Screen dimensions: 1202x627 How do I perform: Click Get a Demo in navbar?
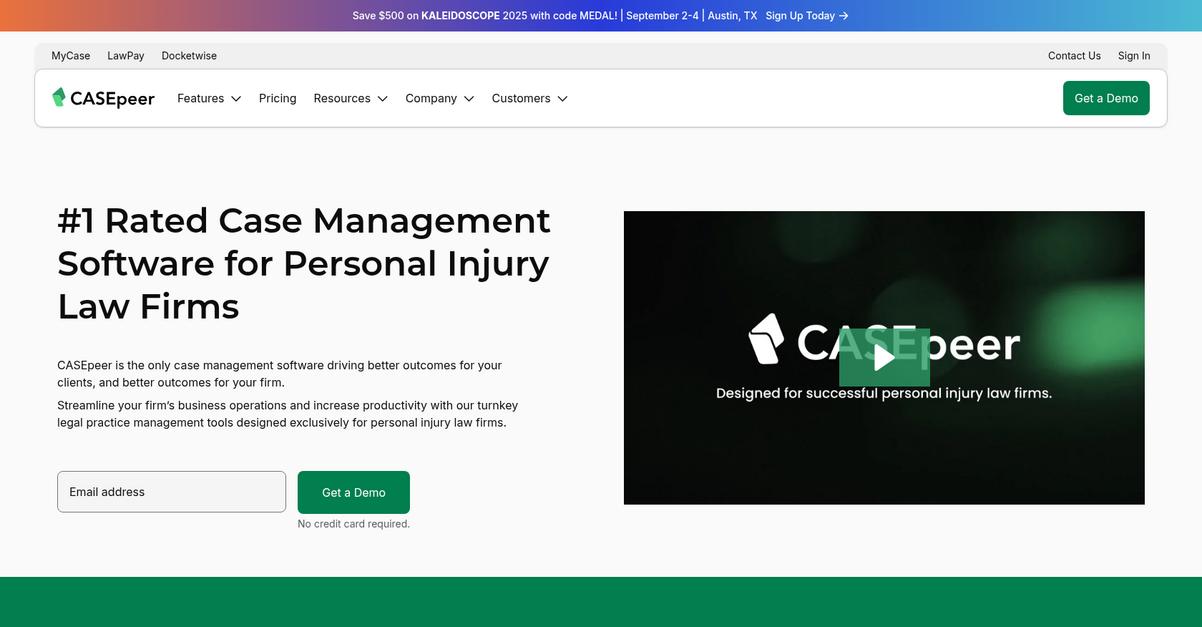[x=1106, y=98]
